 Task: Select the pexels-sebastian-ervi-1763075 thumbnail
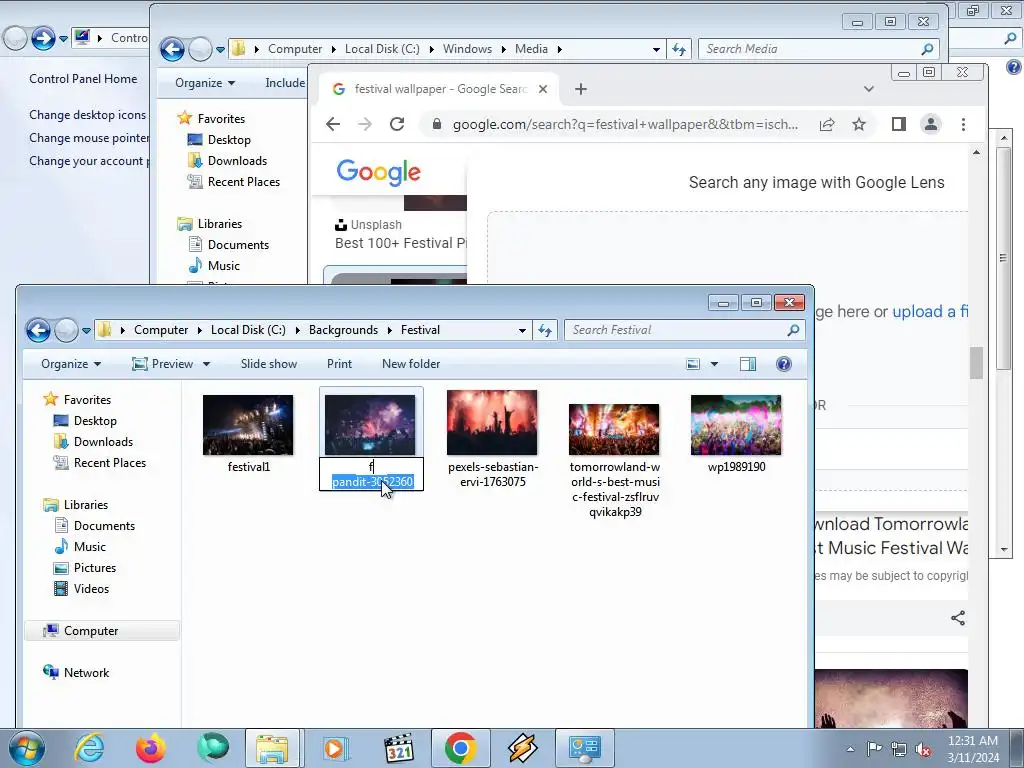point(492,423)
